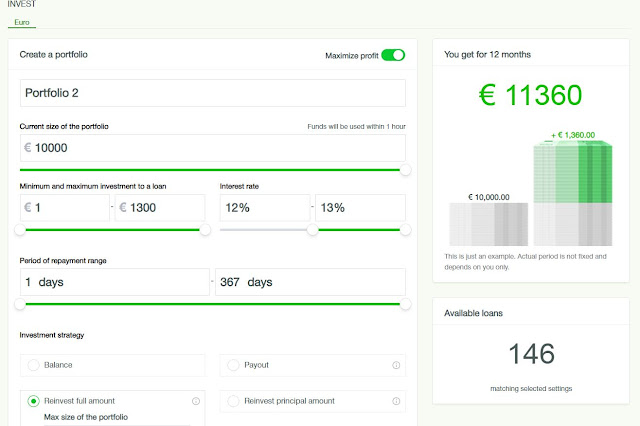Screen dimensions: 640x426
Task: Click the € 11360 projected total
Action: coord(530,95)
